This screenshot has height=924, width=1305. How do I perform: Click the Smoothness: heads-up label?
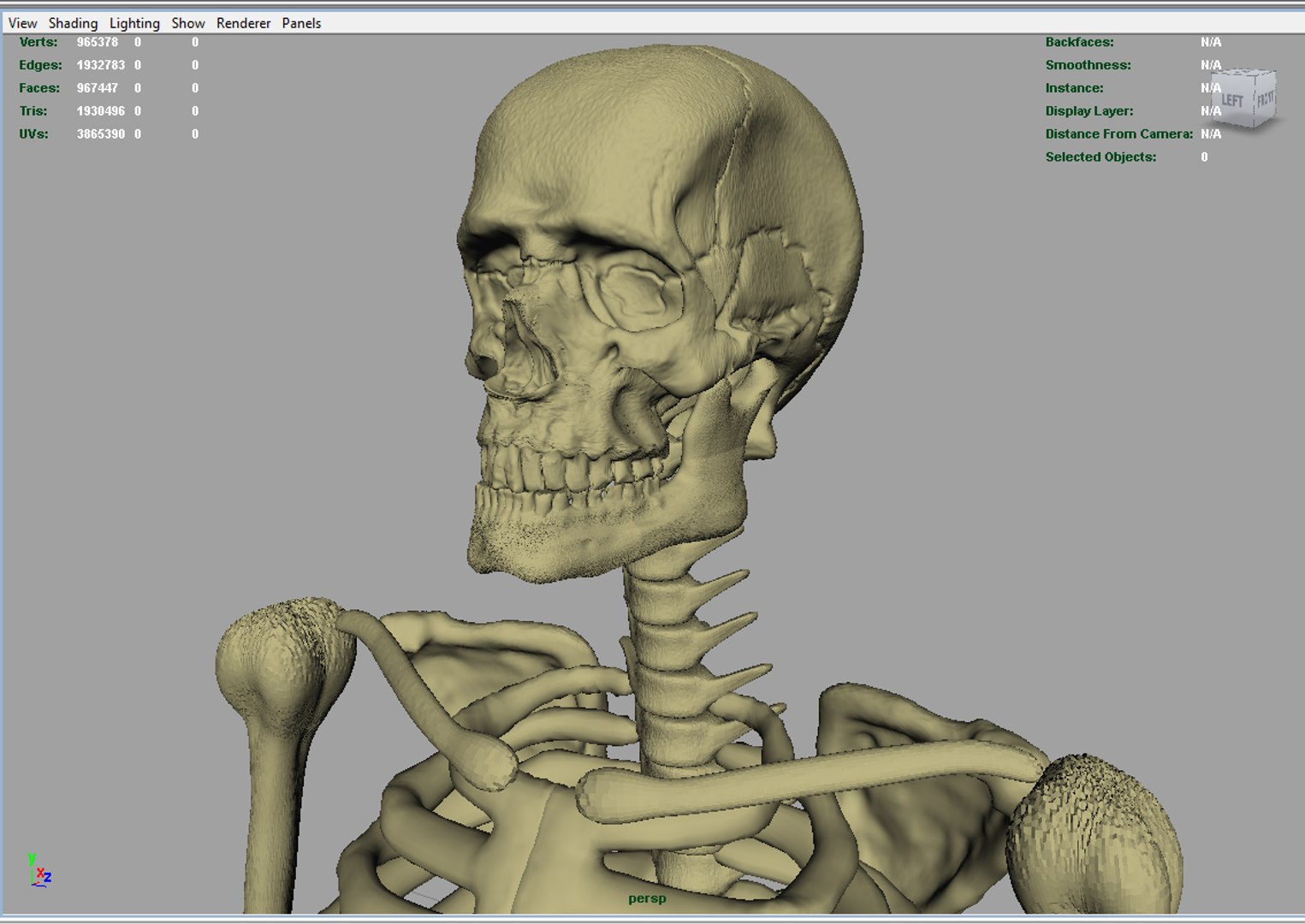pyautogui.click(x=1088, y=65)
